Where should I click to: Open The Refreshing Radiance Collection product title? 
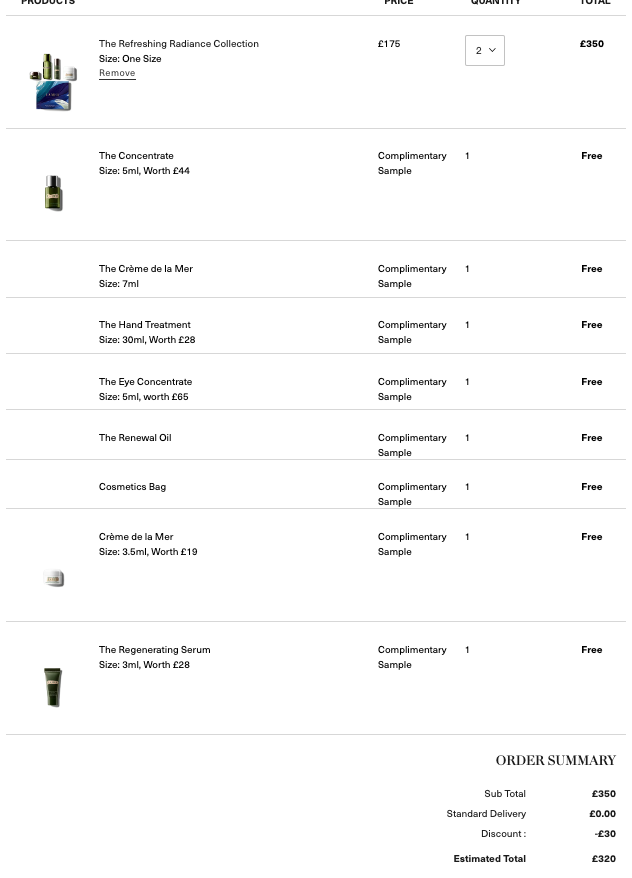click(x=179, y=44)
